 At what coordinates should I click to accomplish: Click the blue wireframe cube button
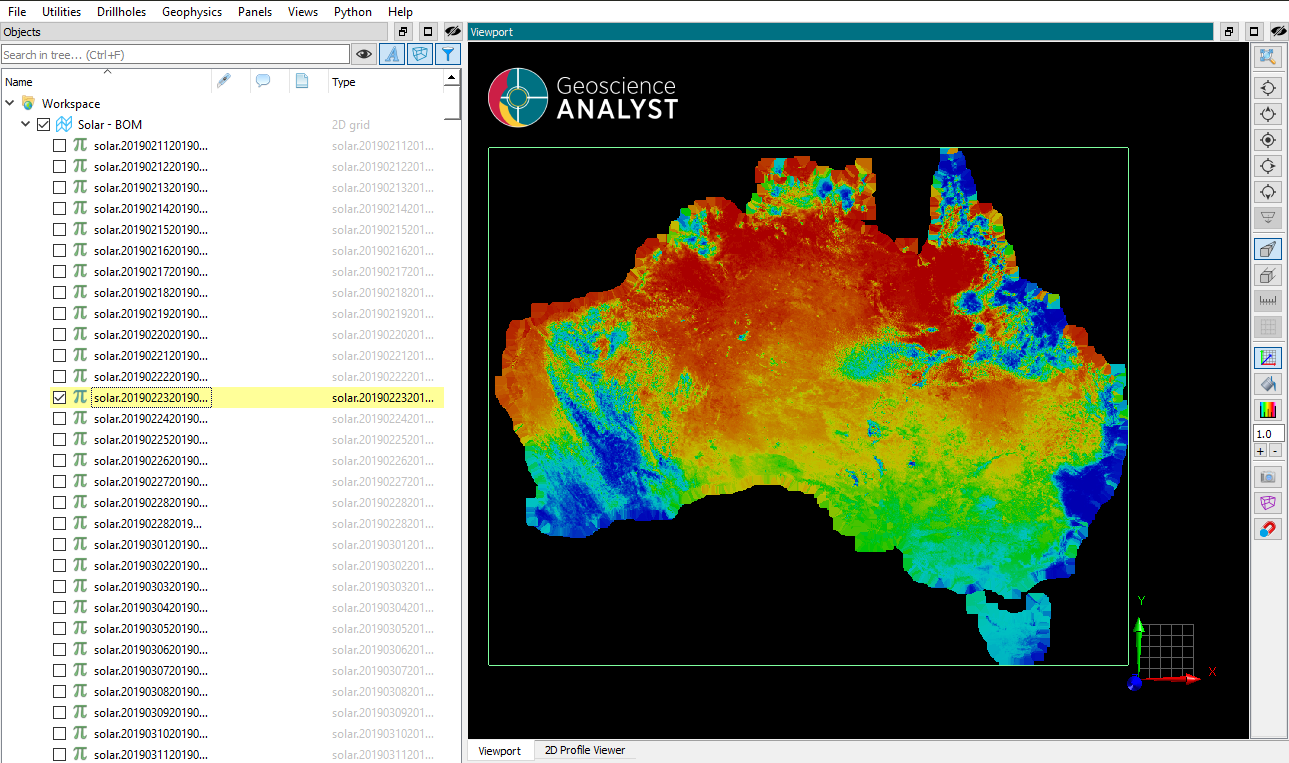pos(420,54)
